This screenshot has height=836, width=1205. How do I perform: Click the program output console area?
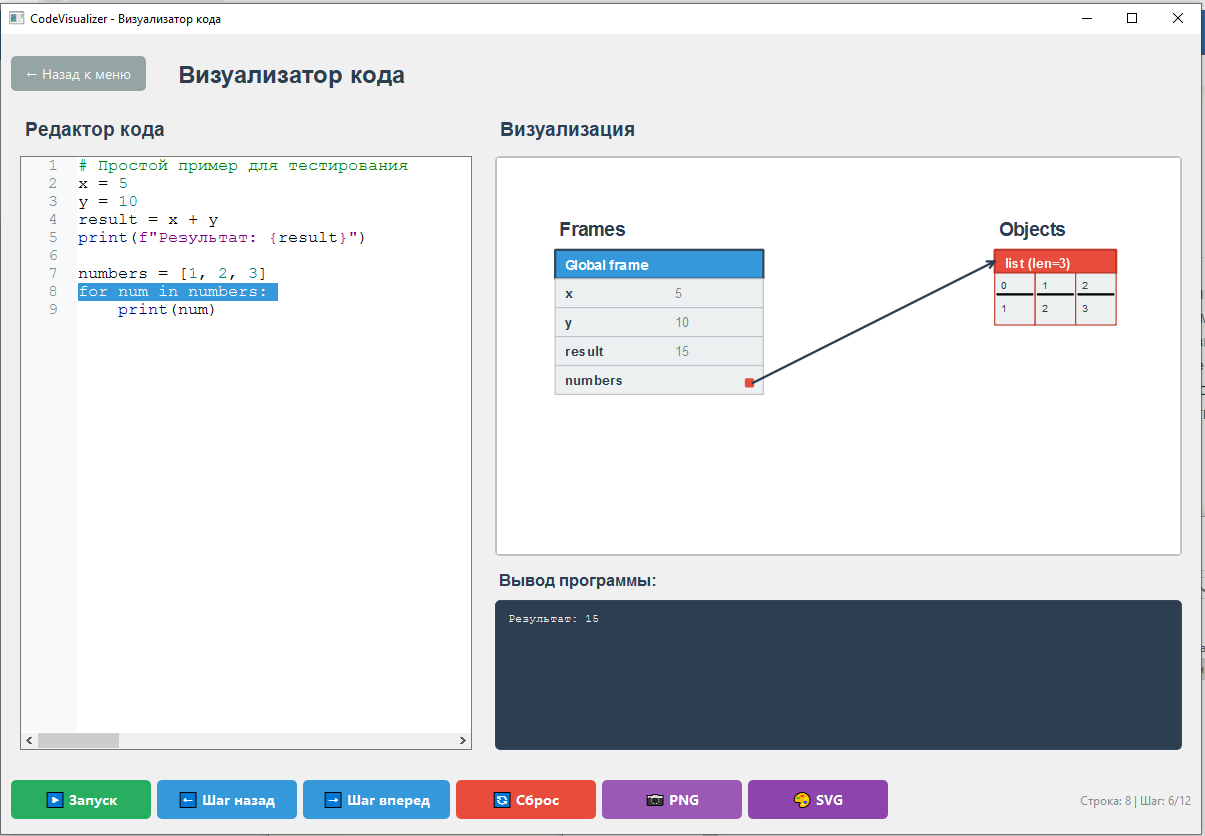click(838, 675)
